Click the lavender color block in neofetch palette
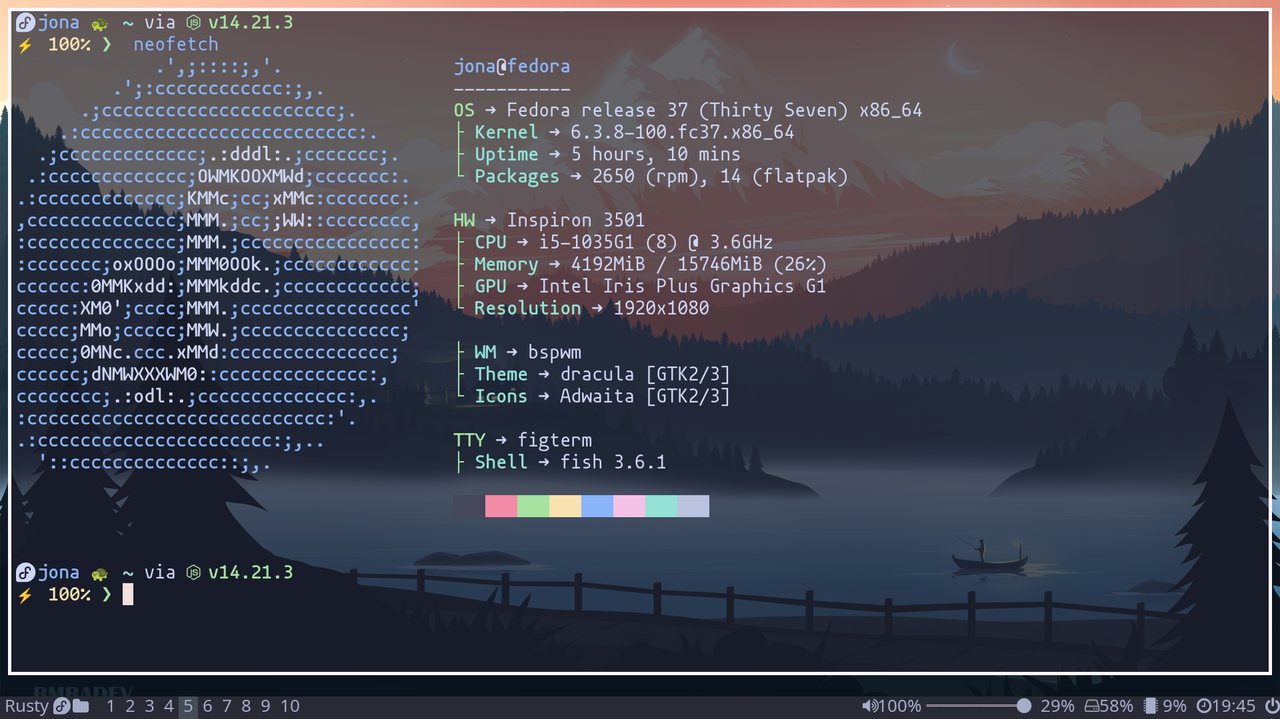This screenshot has height=719, width=1280. pyautogui.click(x=693, y=506)
